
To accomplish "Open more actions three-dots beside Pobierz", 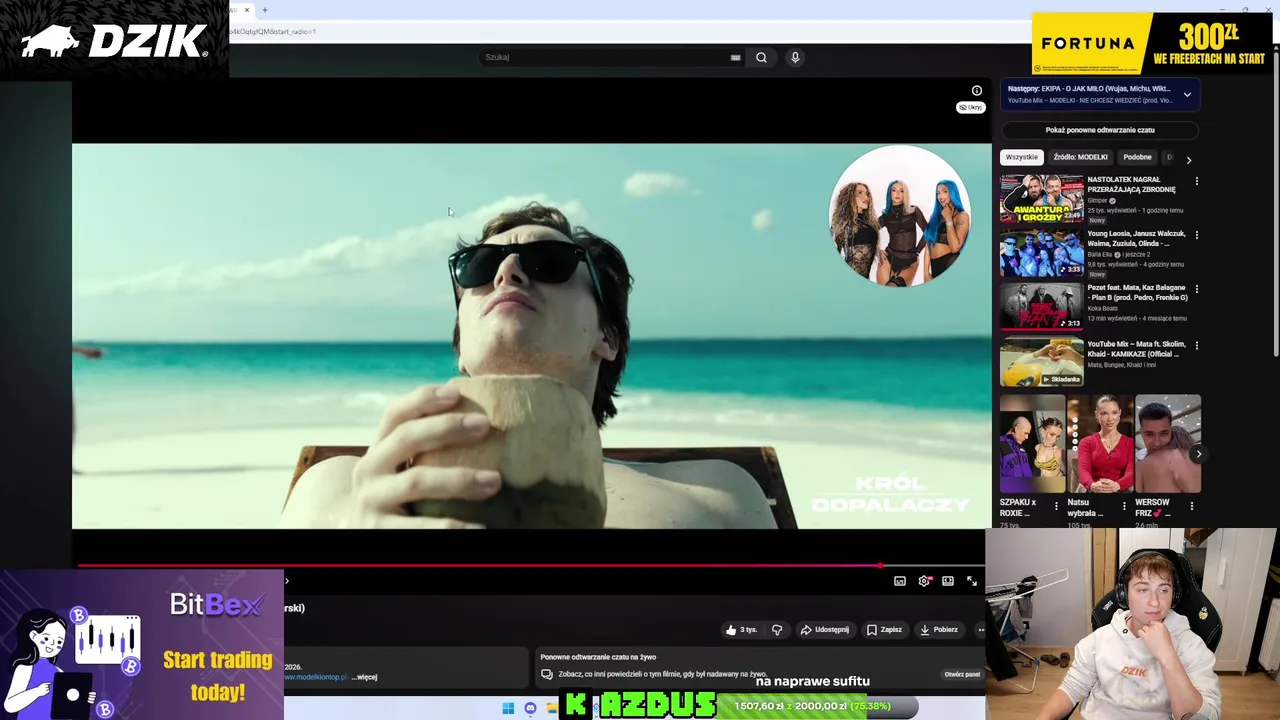I will pyautogui.click(x=981, y=630).
